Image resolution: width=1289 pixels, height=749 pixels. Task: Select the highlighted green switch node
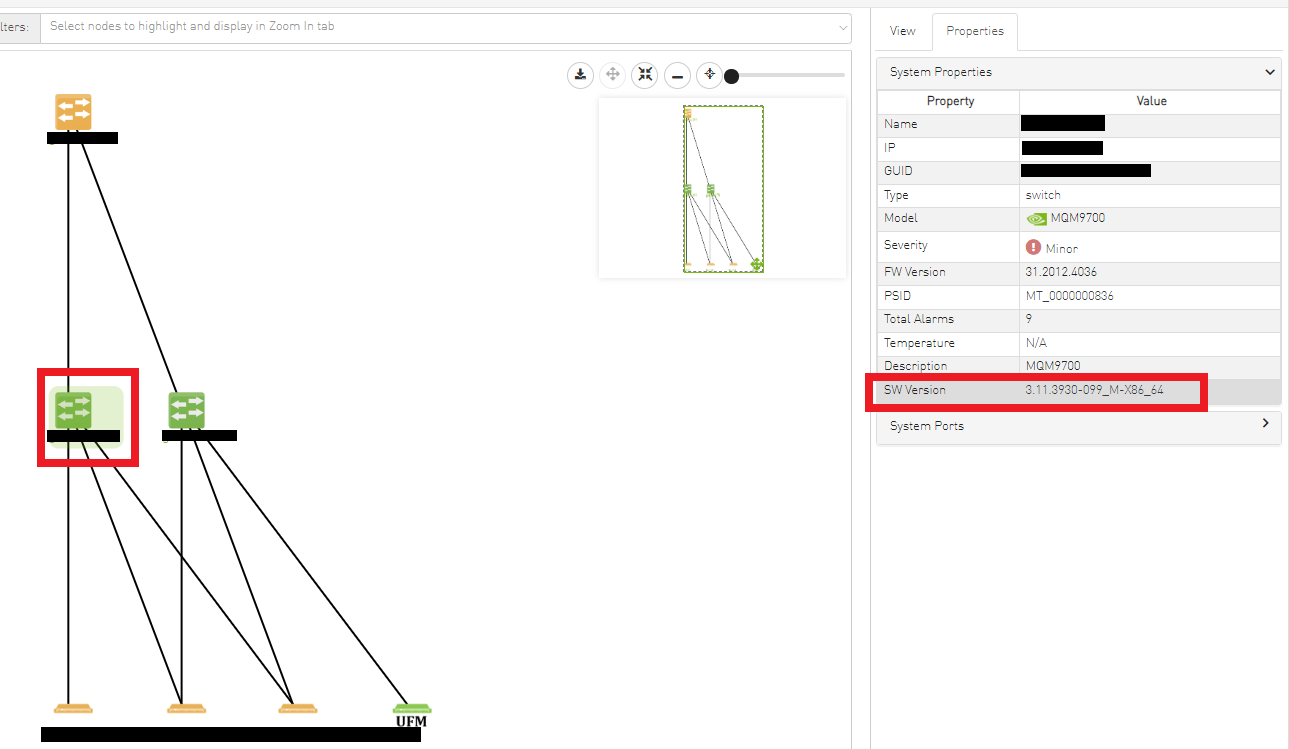coord(73,410)
